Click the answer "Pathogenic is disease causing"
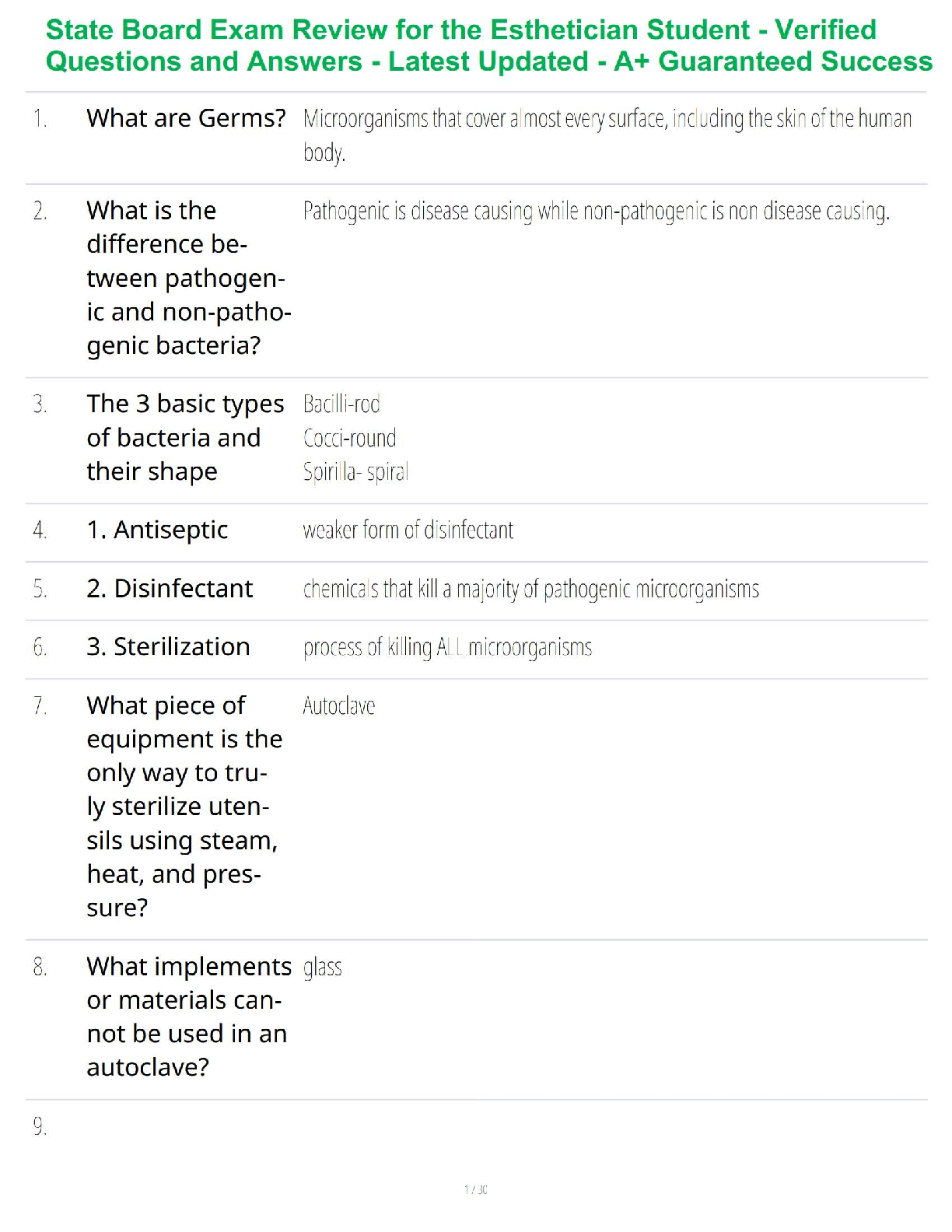 (596, 212)
